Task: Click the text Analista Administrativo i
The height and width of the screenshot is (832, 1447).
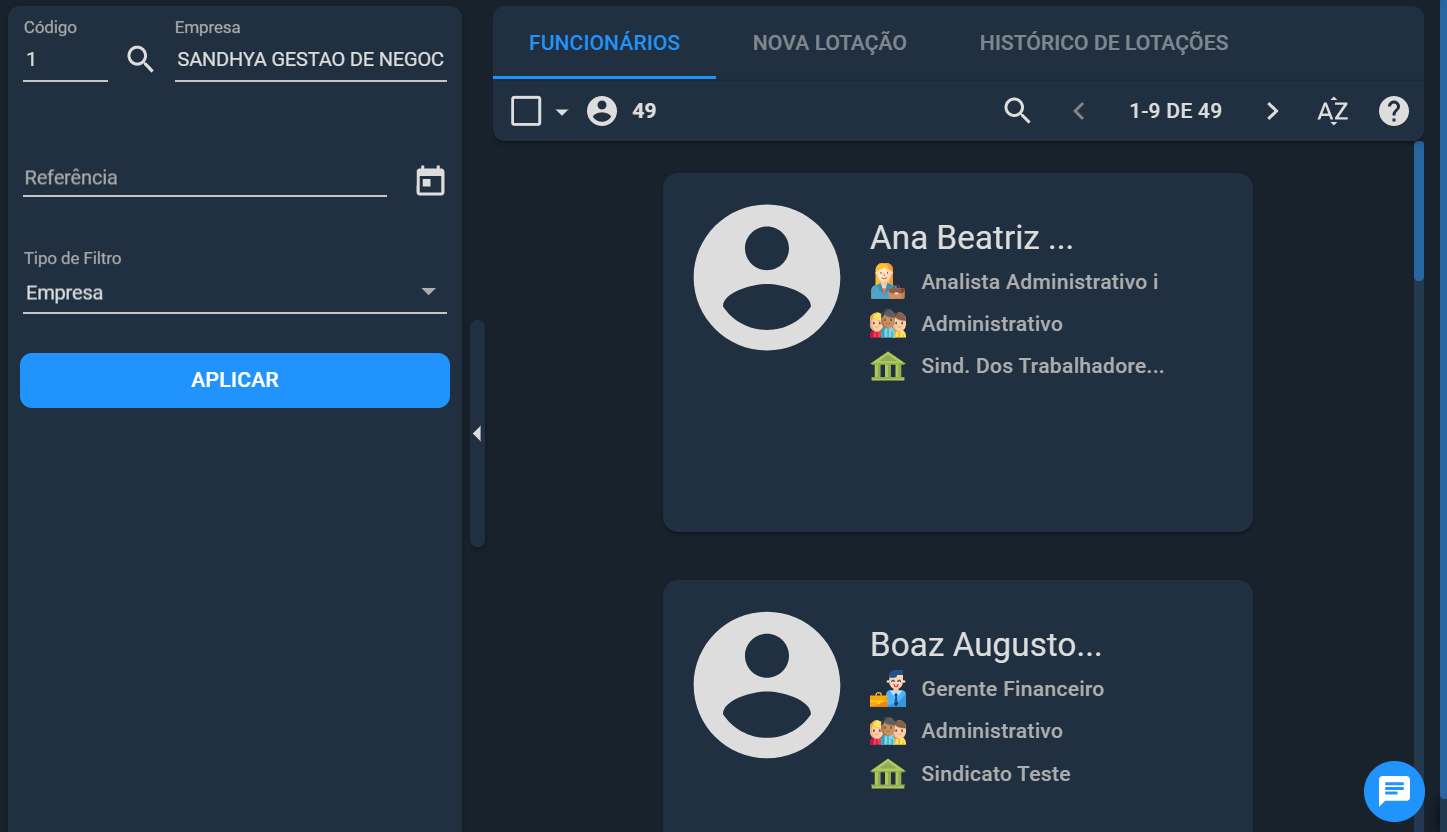Action: tap(1040, 282)
